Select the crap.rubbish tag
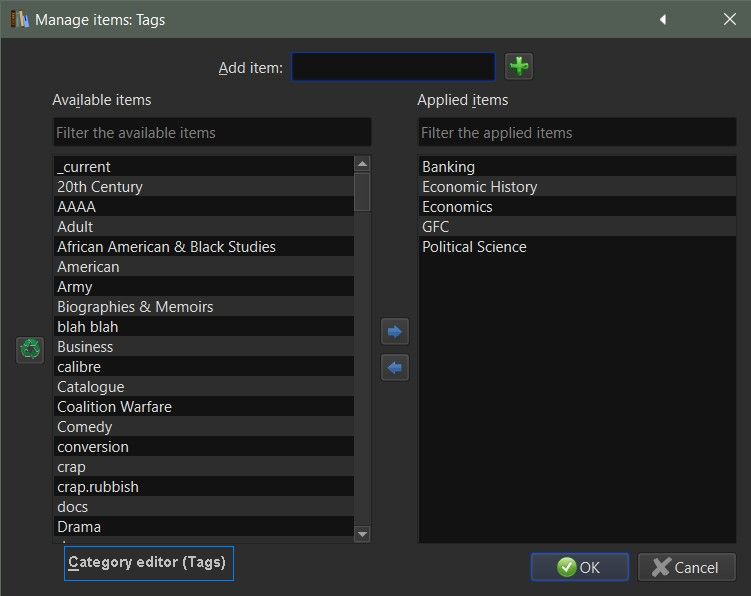751x596 pixels. (204, 486)
